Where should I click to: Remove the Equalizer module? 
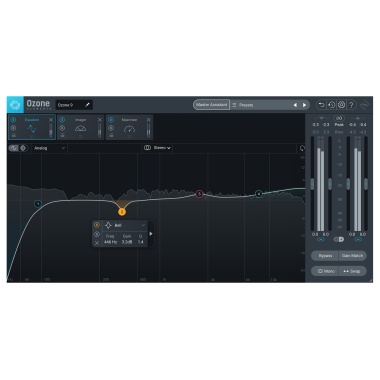click(51, 120)
